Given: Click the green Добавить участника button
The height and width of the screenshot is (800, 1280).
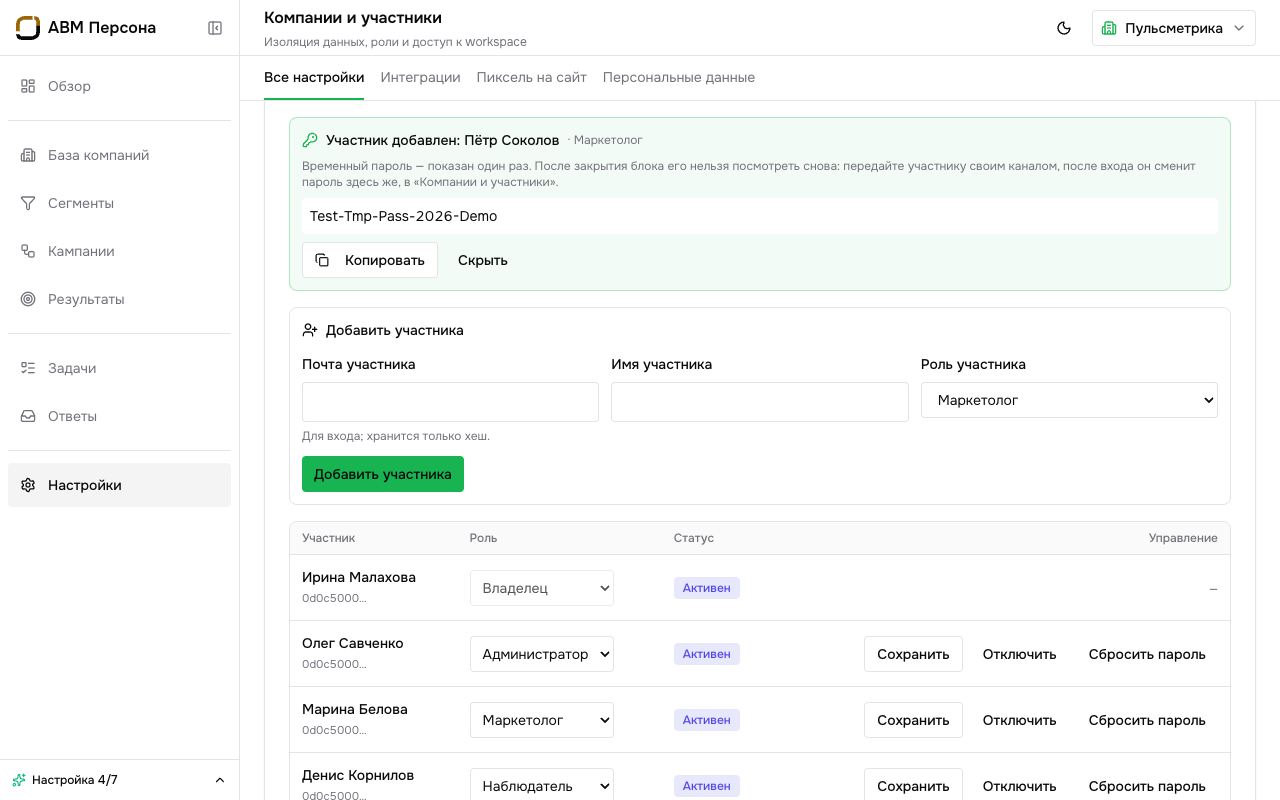Looking at the screenshot, I should click(383, 474).
